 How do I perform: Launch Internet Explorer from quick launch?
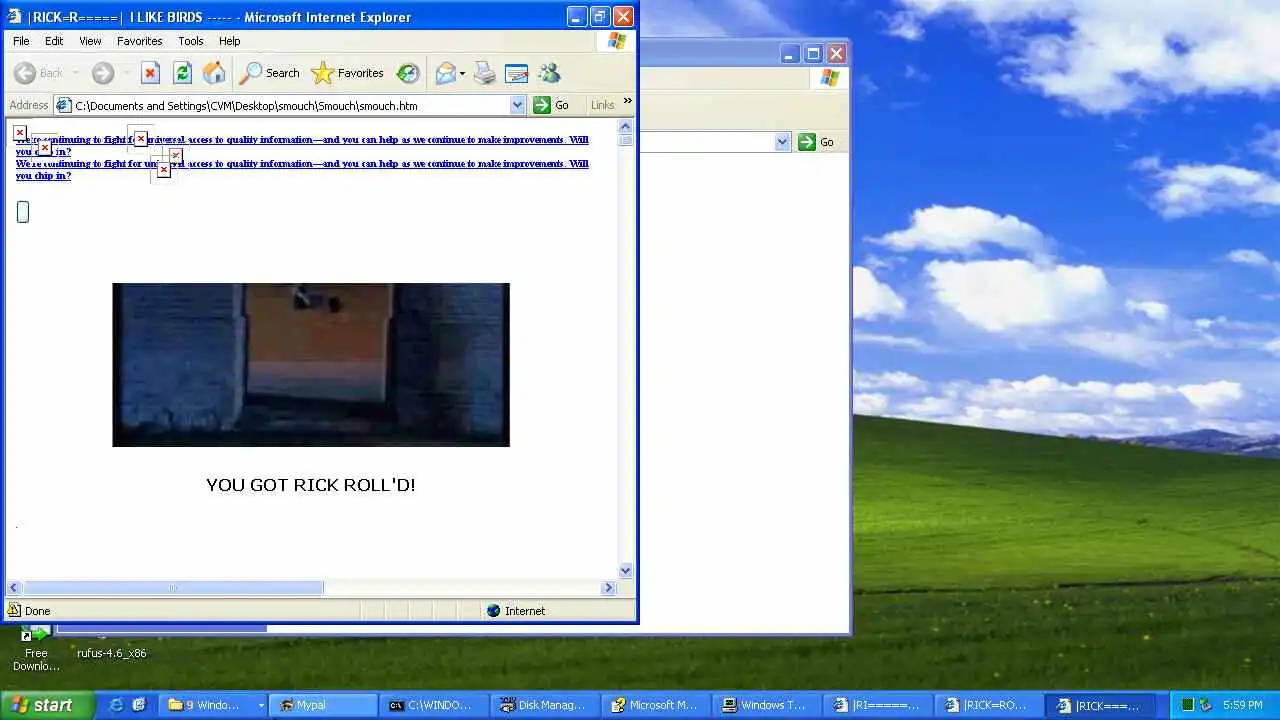click(x=117, y=705)
